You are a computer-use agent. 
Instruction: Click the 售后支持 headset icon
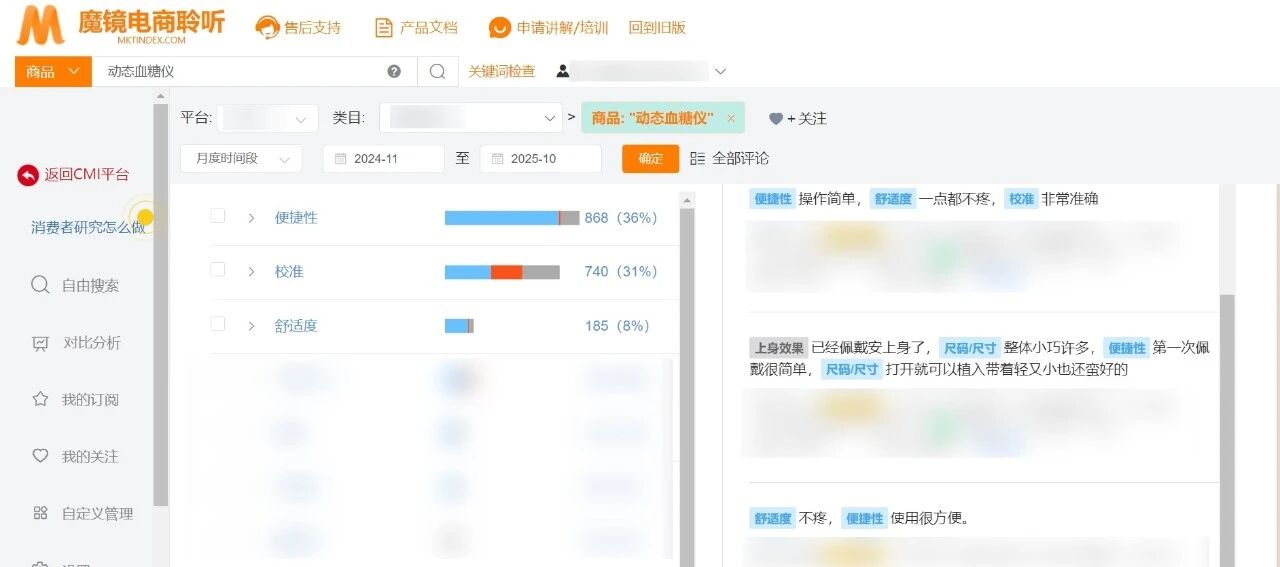(x=267, y=28)
